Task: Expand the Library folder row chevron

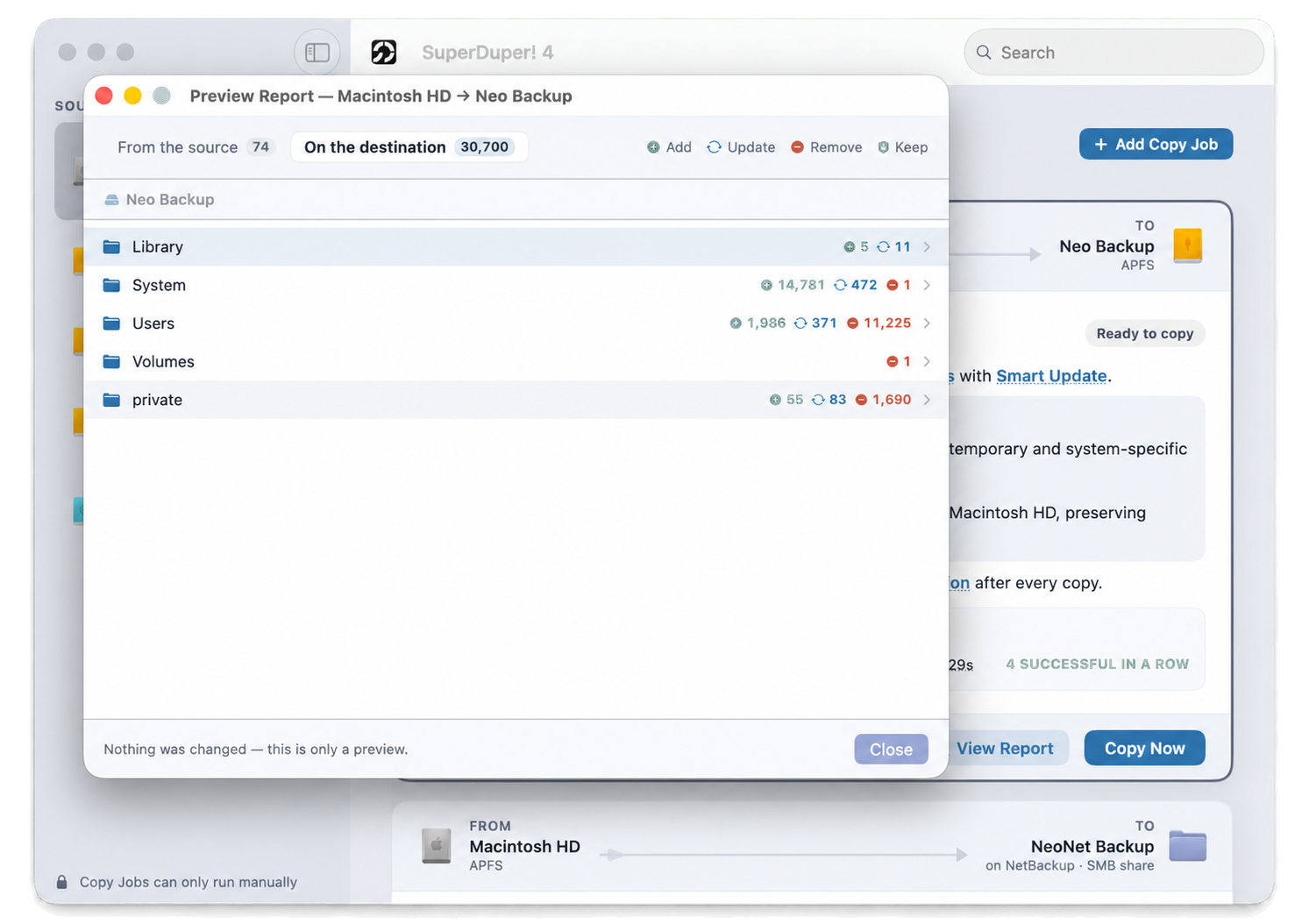Action: pos(927,247)
